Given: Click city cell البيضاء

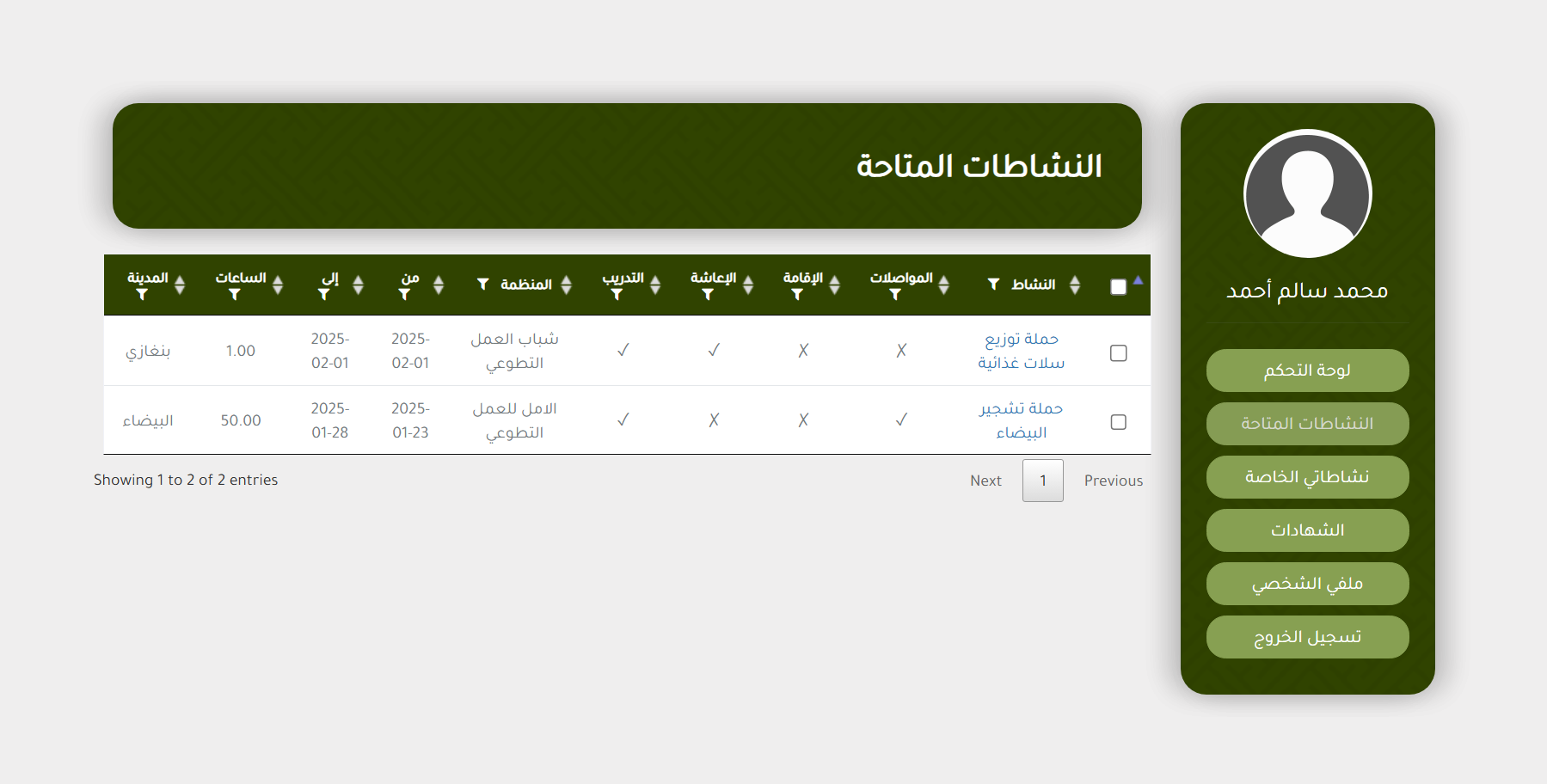Looking at the screenshot, I should [148, 420].
